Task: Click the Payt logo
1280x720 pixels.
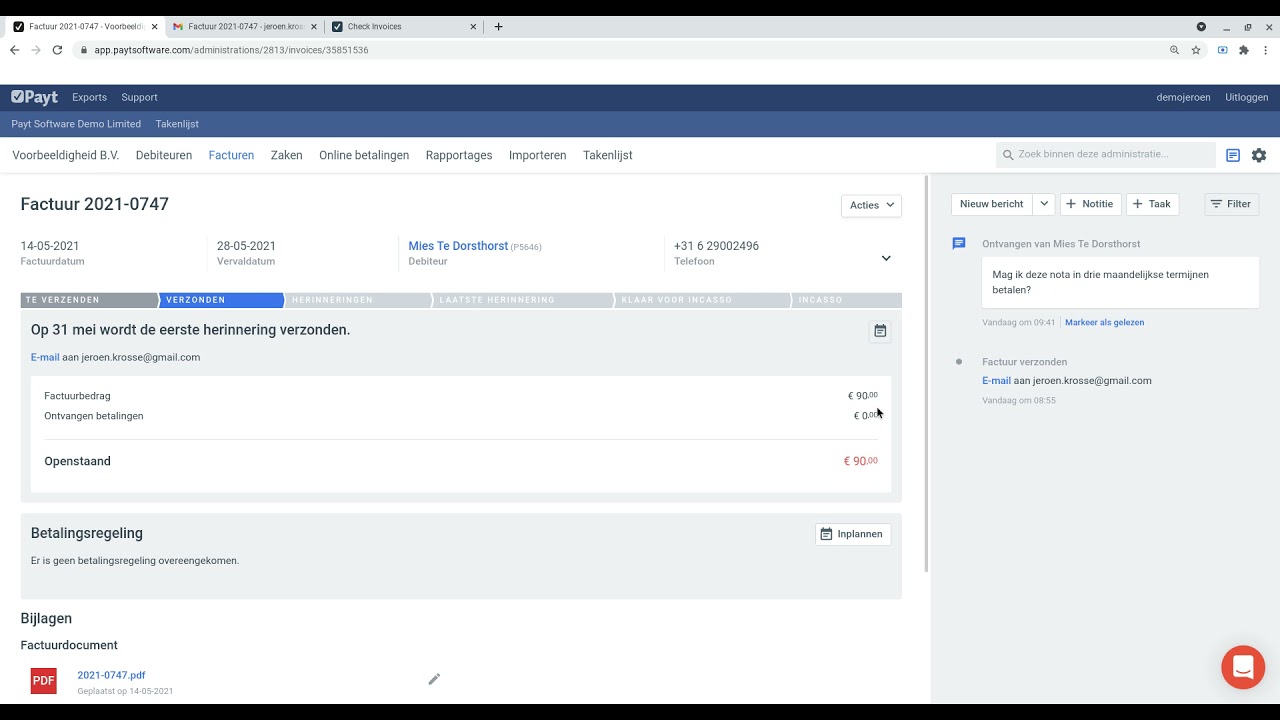Action: coord(34,97)
